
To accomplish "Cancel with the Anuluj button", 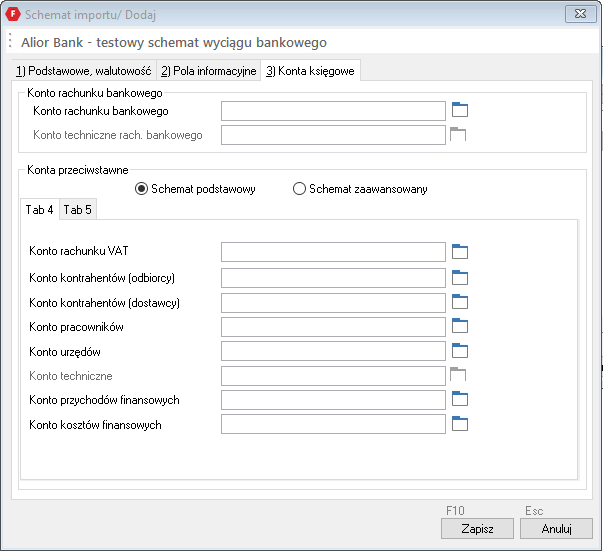I will tap(556, 529).
